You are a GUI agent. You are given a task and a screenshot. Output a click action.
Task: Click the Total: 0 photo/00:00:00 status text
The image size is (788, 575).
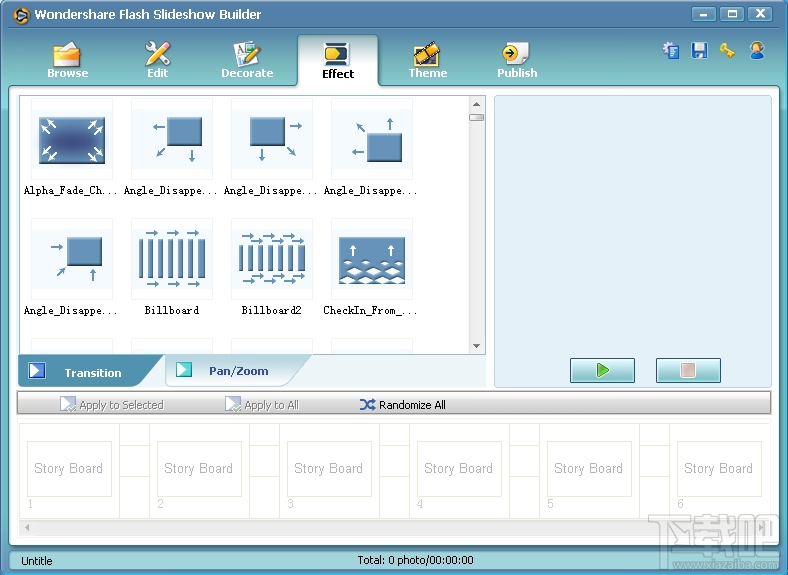click(x=415, y=560)
